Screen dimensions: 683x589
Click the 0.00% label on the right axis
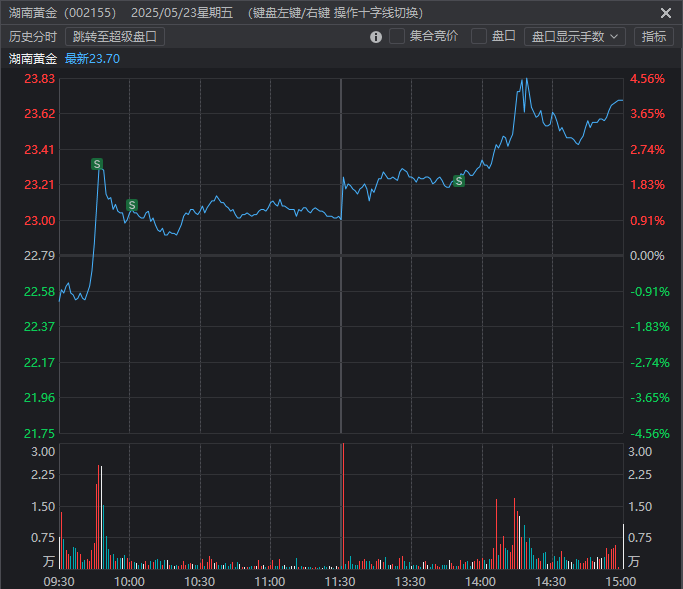pos(647,256)
